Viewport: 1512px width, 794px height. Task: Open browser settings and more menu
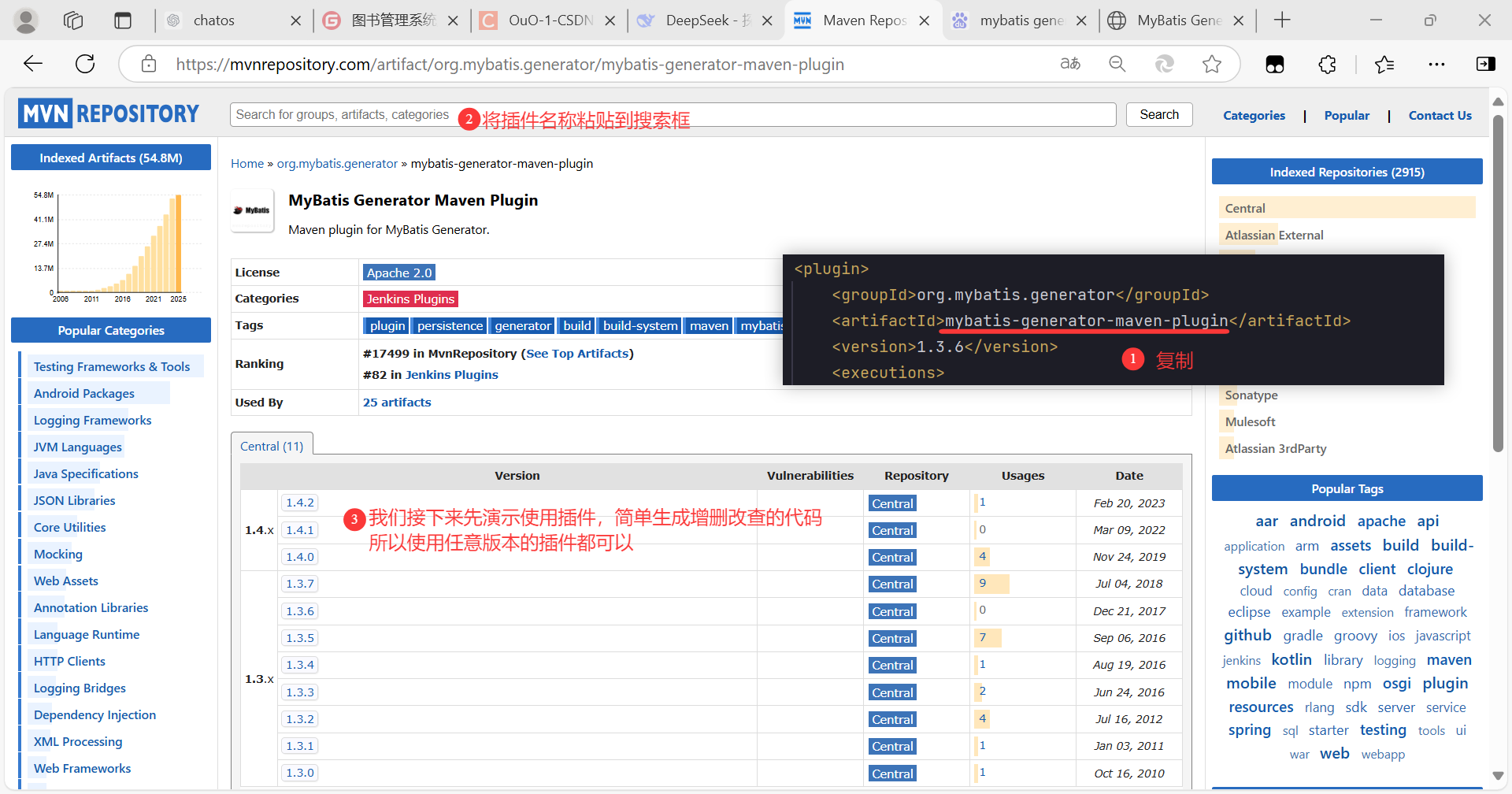click(1436, 64)
